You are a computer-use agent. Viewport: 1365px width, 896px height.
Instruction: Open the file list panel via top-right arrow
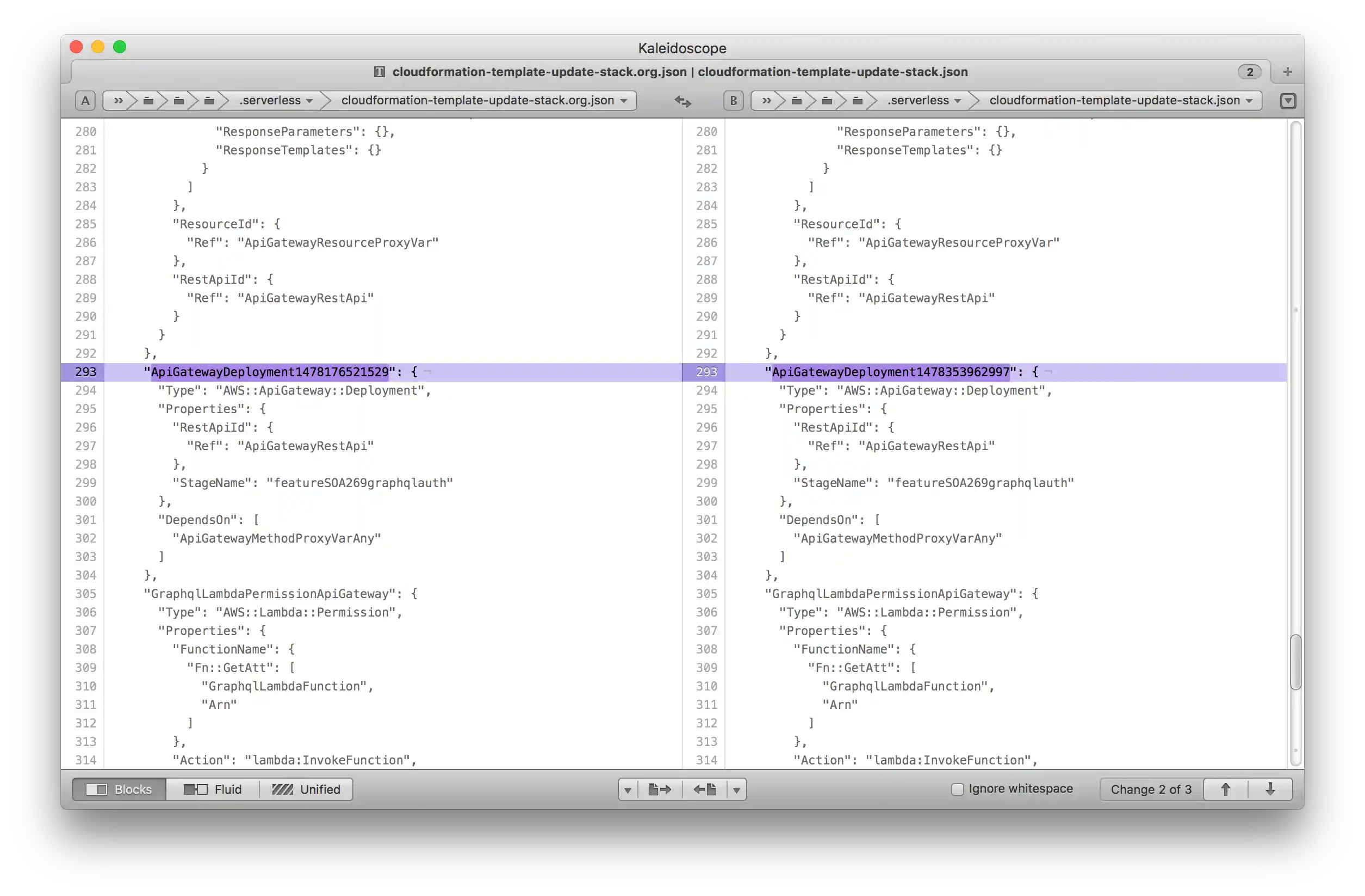1288,101
